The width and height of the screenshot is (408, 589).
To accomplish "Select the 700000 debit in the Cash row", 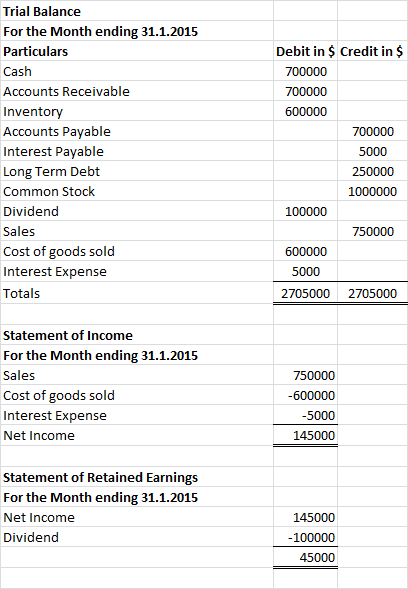I will tap(306, 71).
